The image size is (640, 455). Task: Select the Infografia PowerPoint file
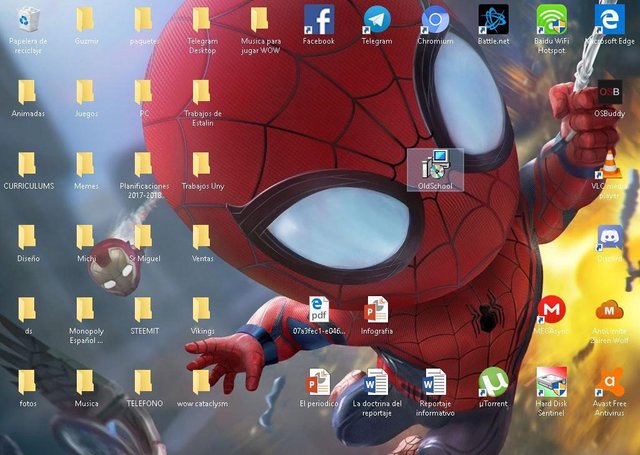pyautogui.click(x=376, y=310)
